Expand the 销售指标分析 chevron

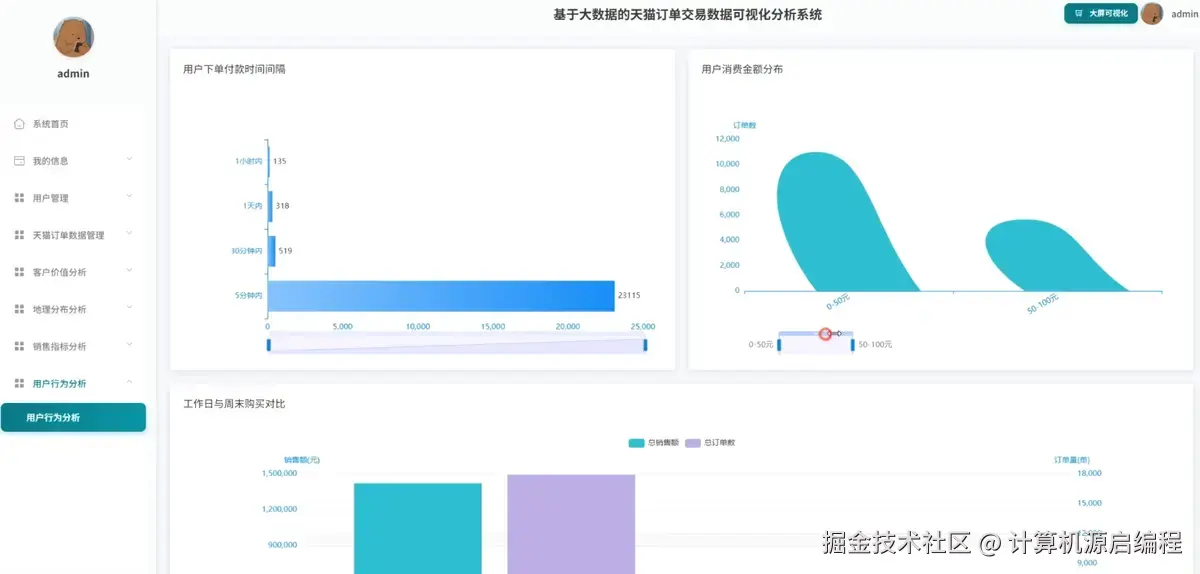[130, 345]
